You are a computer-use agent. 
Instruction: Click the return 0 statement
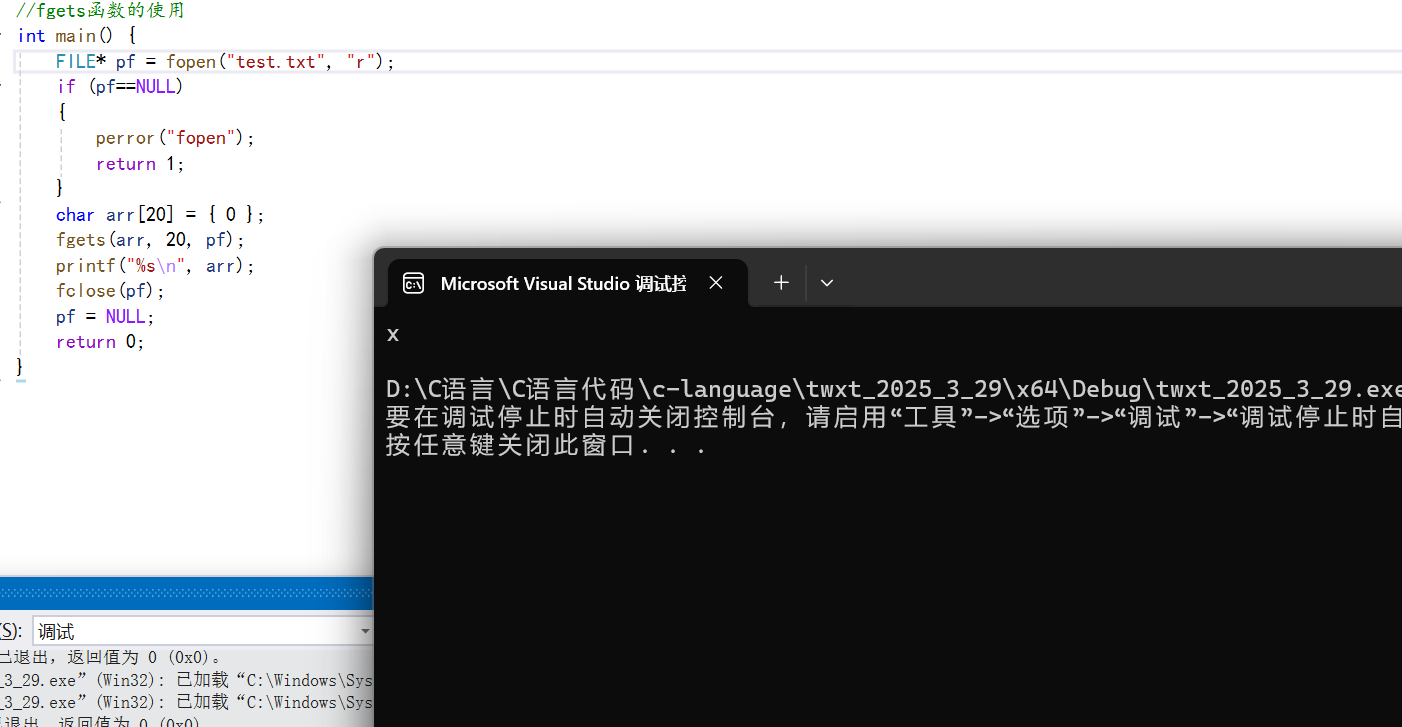(100, 342)
